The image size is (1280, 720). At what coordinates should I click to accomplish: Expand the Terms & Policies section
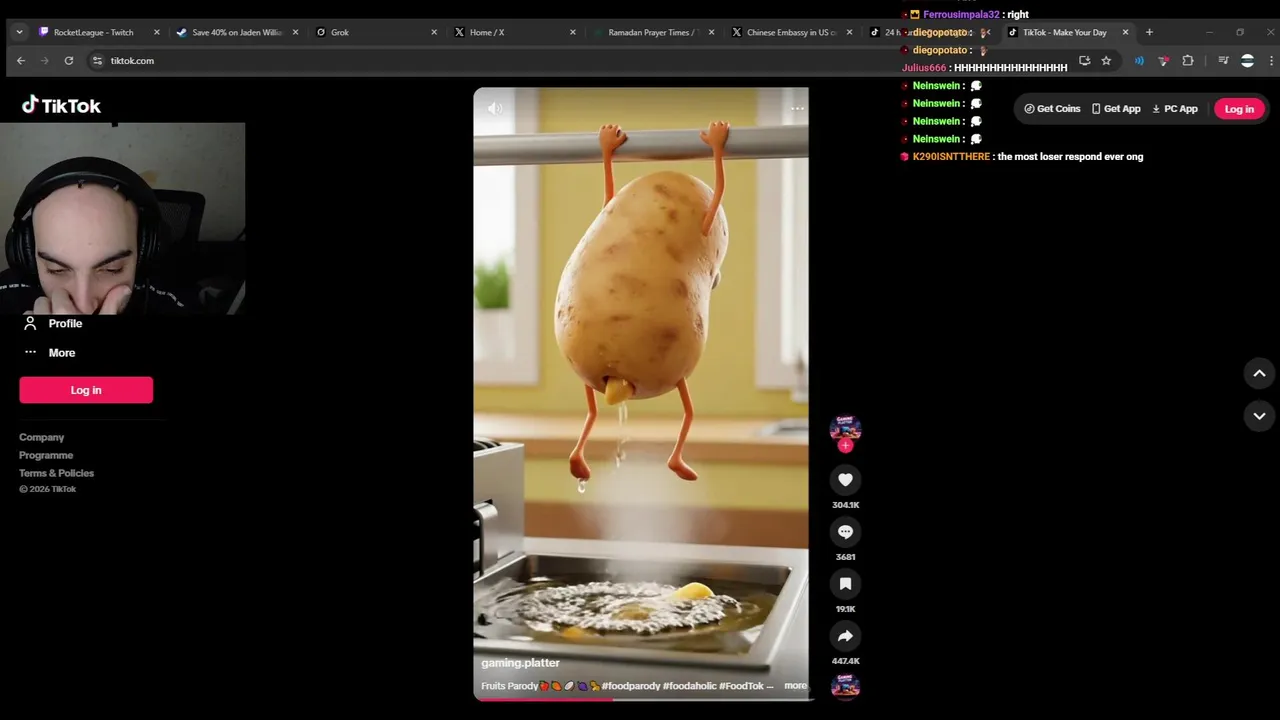pyautogui.click(x=56, y=473)
